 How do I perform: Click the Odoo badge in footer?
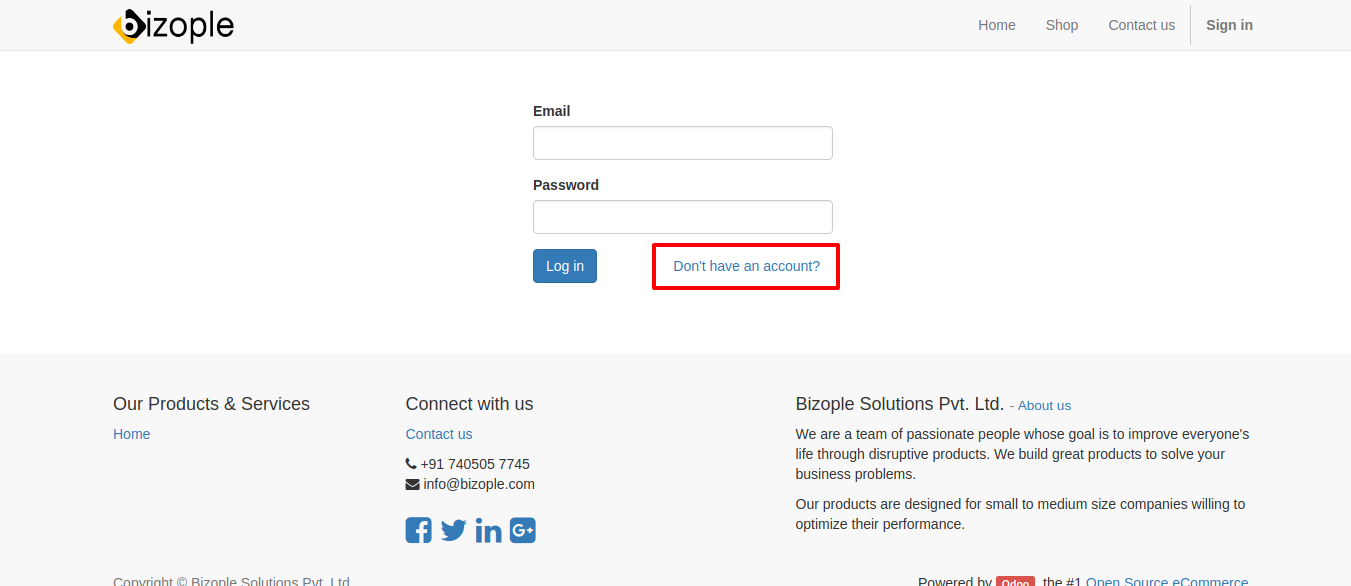[1015, 582]
